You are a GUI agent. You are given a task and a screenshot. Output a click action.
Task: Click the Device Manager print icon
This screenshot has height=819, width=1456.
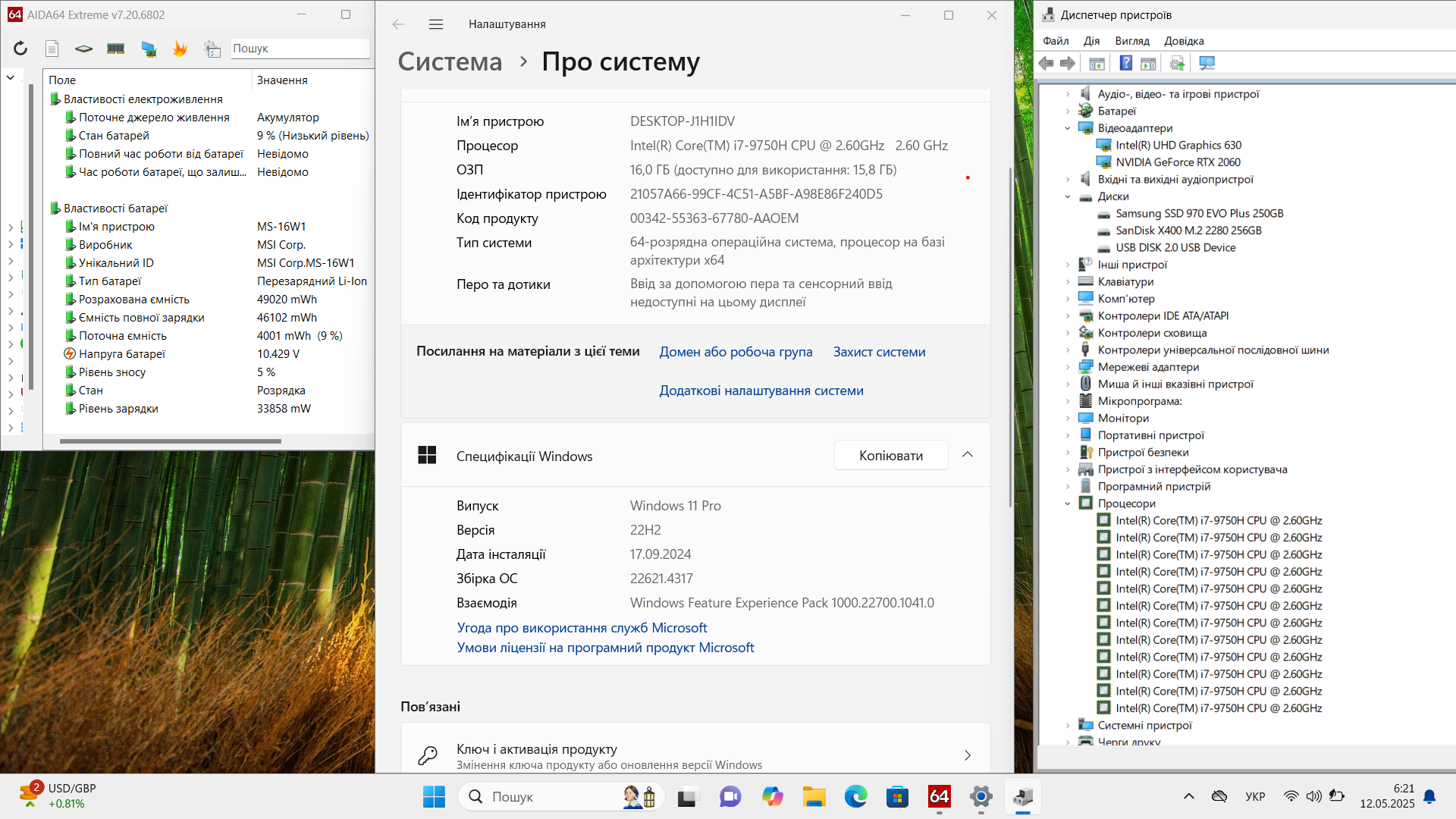(1177, 64)
